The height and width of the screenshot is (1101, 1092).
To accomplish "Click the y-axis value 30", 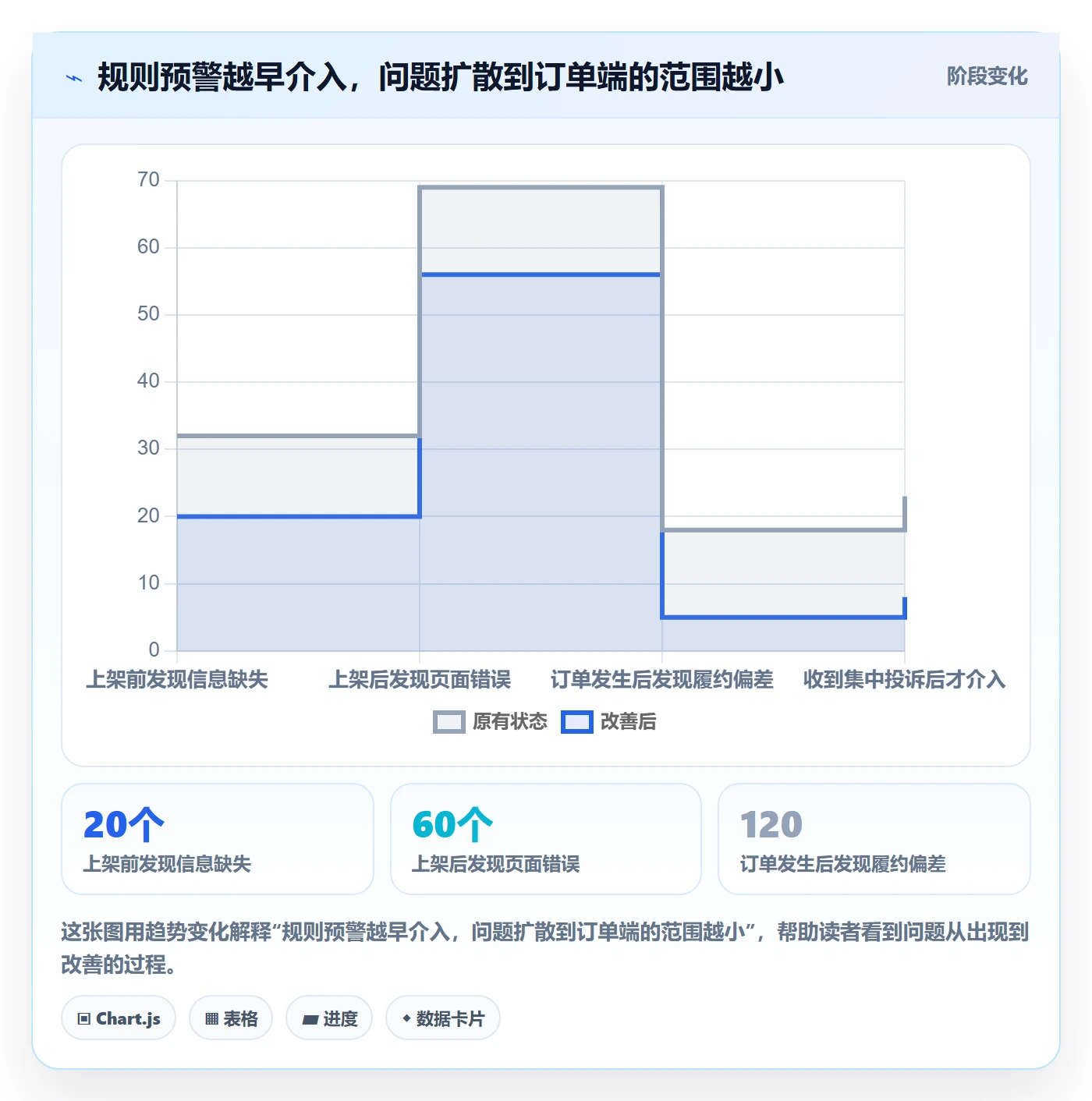I will click(x=148, y=448).
